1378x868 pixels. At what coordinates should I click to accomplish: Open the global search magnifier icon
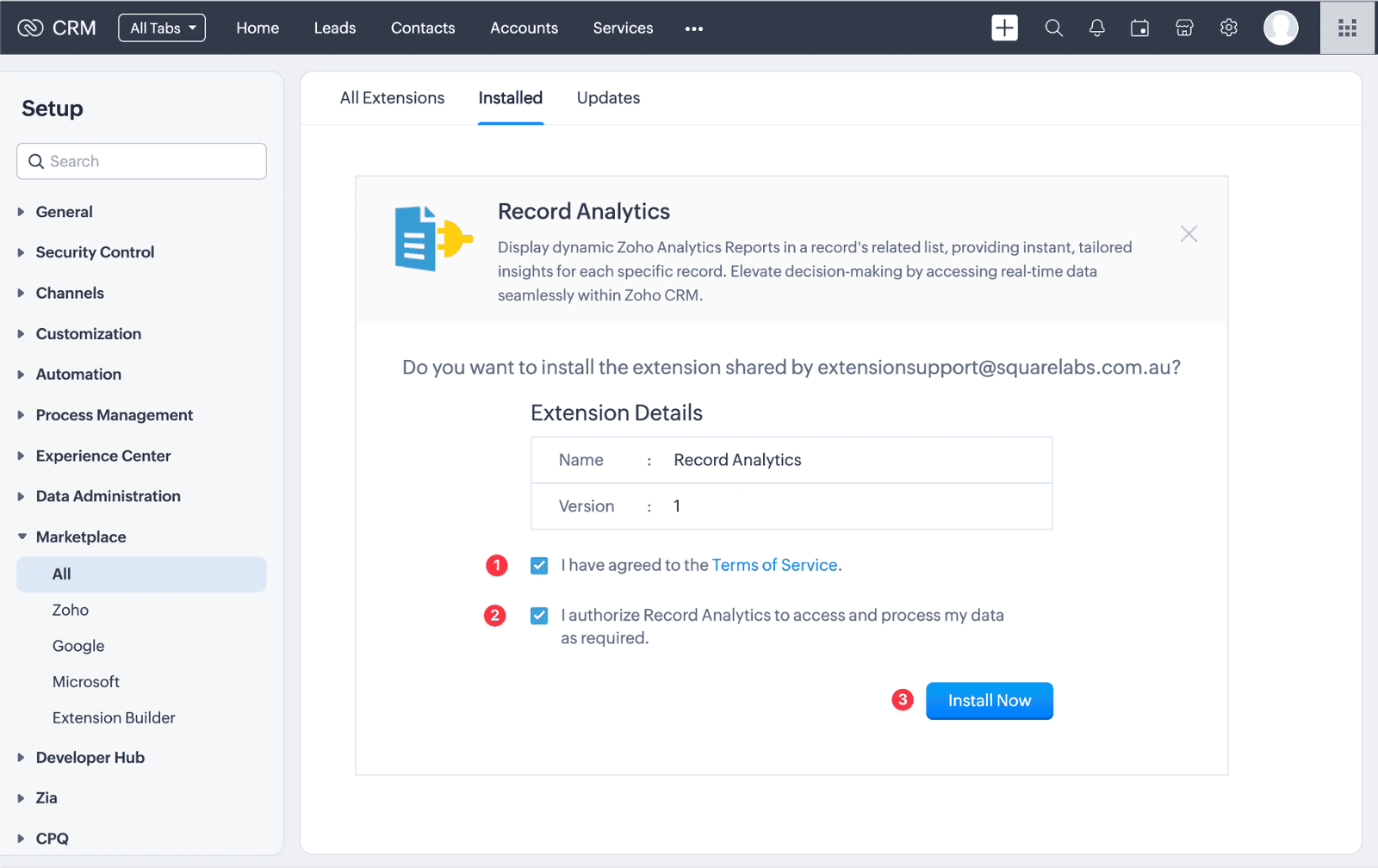1053,28
